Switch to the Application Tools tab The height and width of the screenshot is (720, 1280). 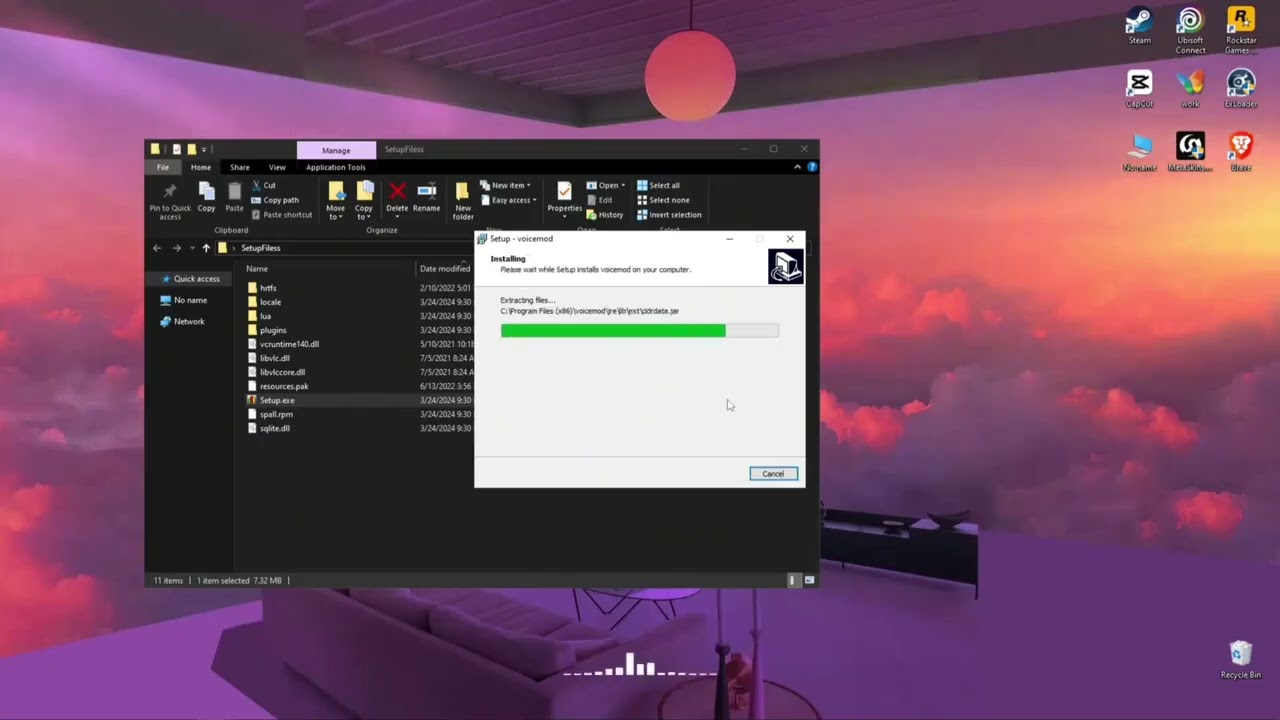click(336, 167)
